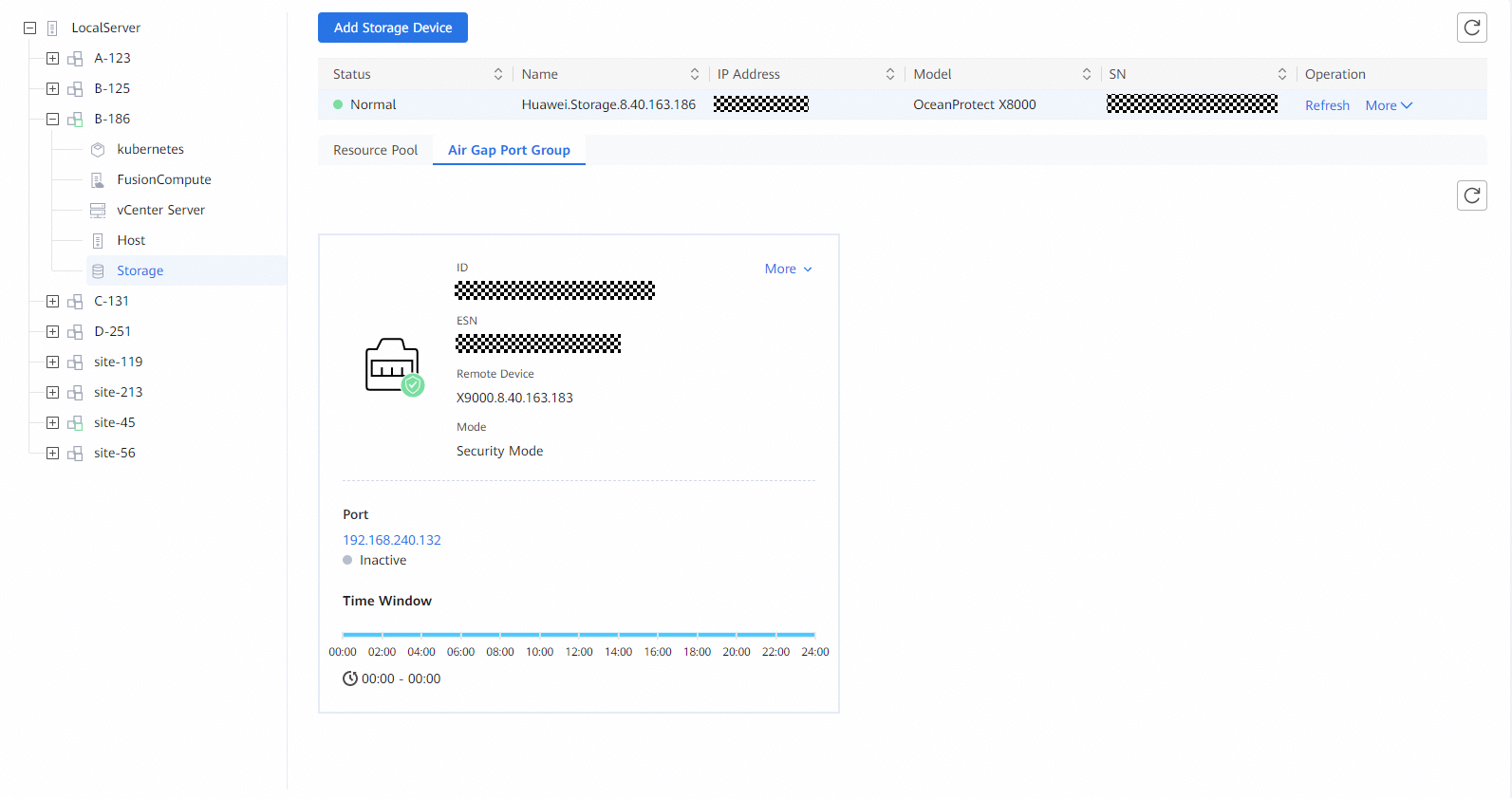The height and width of the screenshot is (799, 1512).
Task: Switch to the Air Gap Port Group tab
Action: click(x=509, y=150)
